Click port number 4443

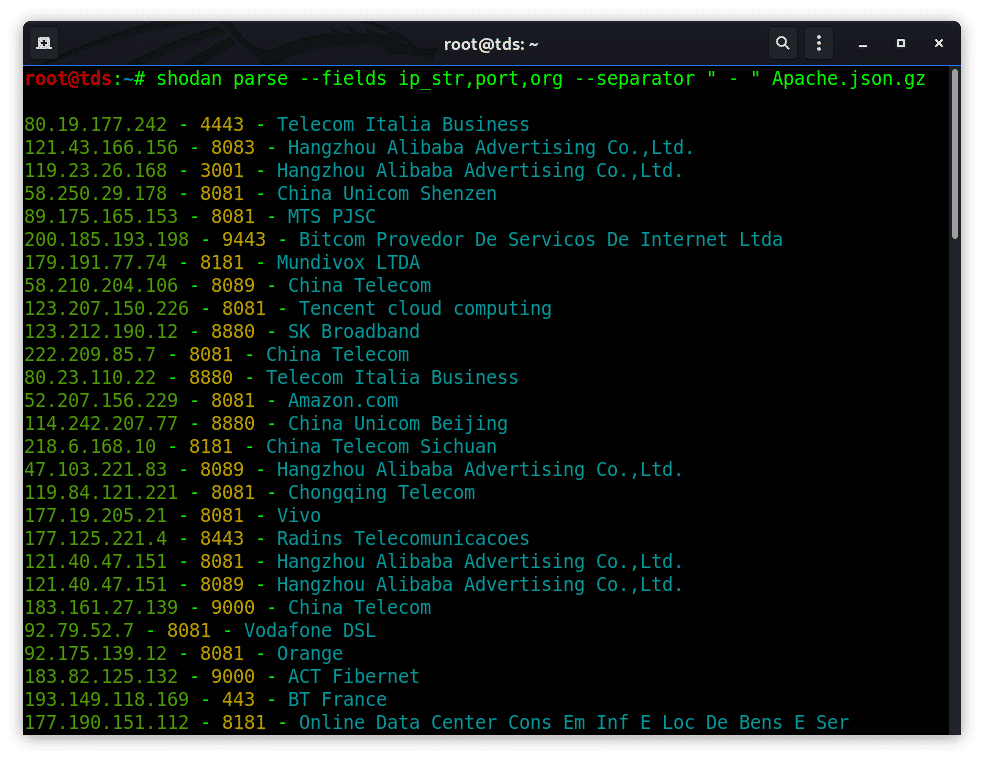click(x=222, y=125)
